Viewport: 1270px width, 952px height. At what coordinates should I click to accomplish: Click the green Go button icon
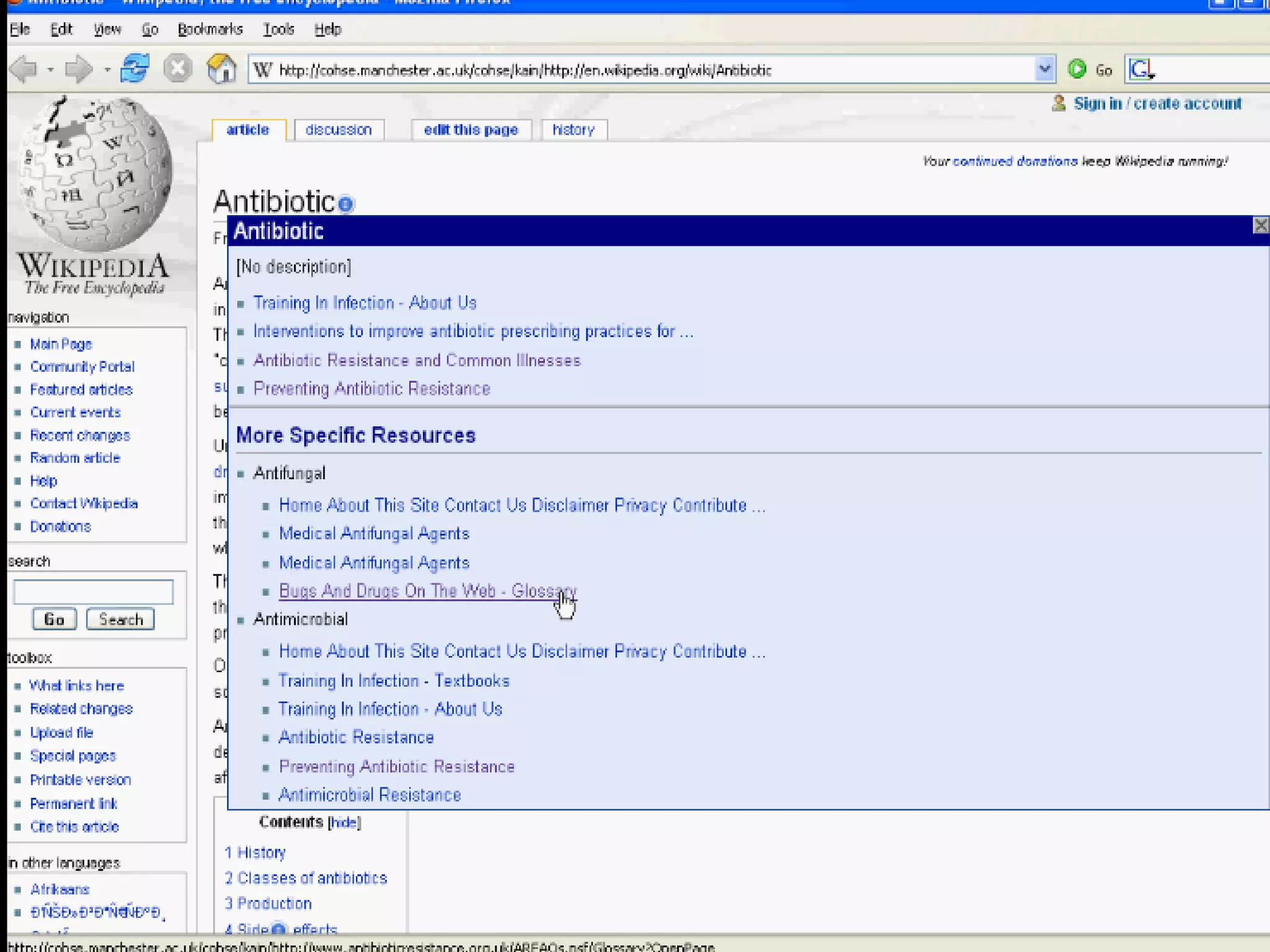pyautogui.click(x=1077, y=69)
